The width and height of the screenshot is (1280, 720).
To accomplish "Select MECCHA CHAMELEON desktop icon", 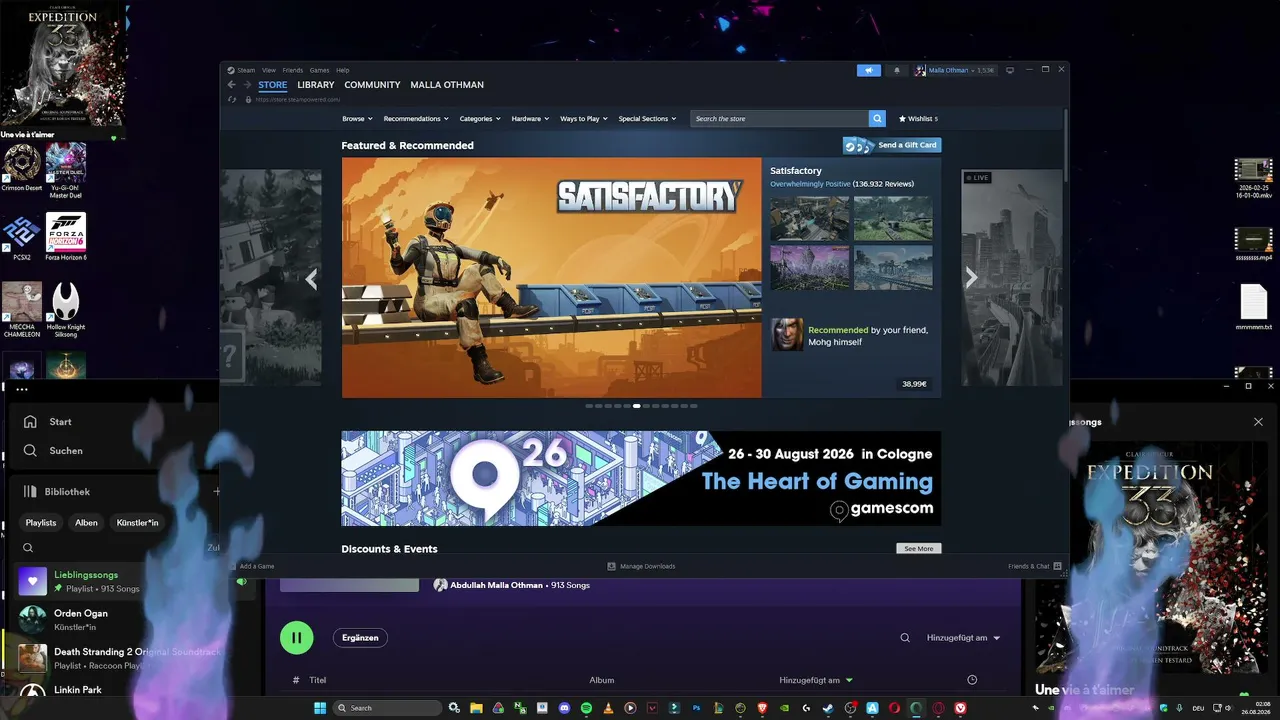I will pyautogui.click(x=22, y=310).
